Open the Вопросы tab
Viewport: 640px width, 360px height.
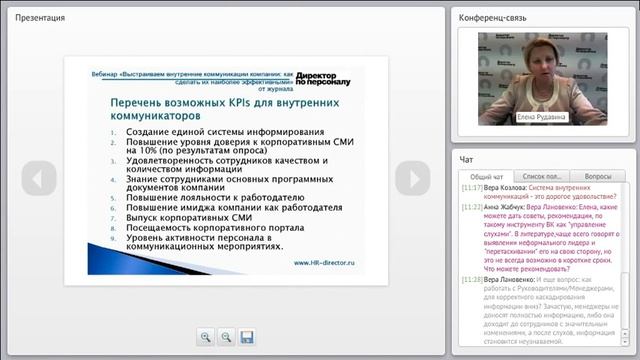pos(598,176)
